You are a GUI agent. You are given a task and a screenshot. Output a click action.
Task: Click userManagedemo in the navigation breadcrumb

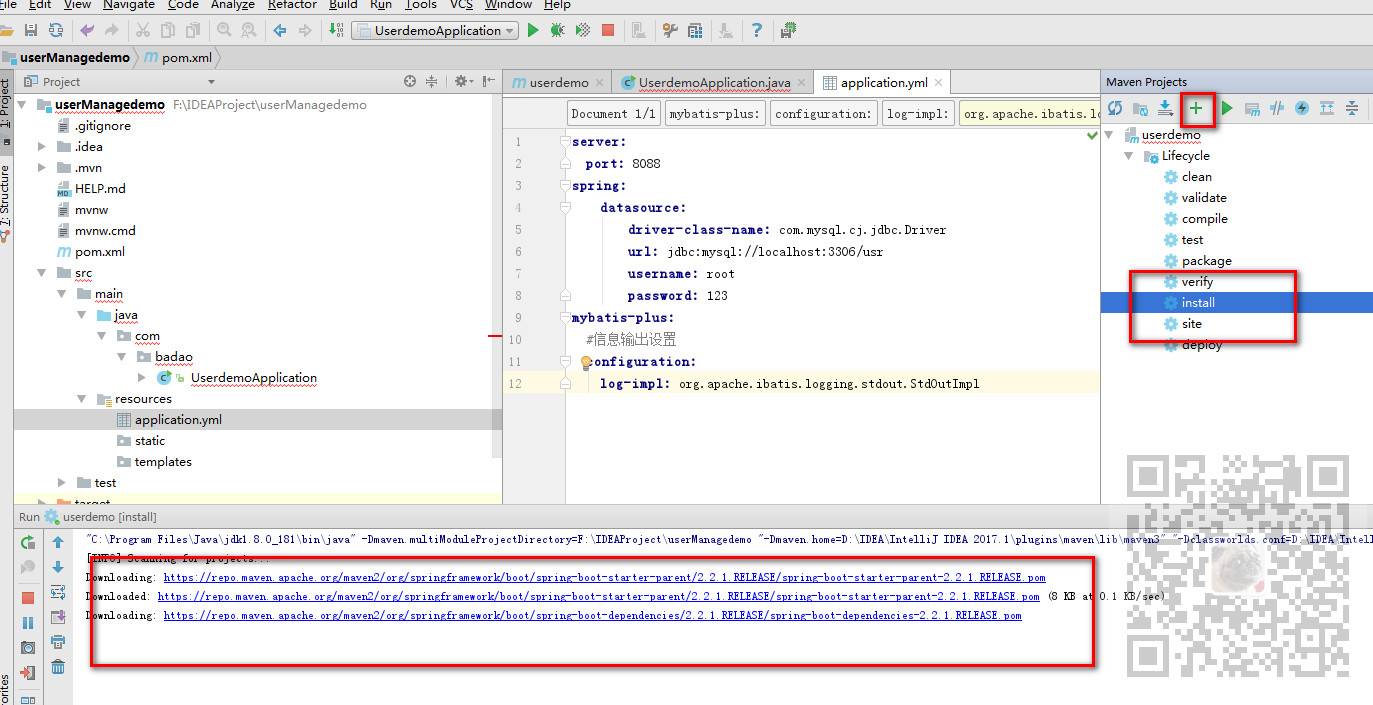74,58
